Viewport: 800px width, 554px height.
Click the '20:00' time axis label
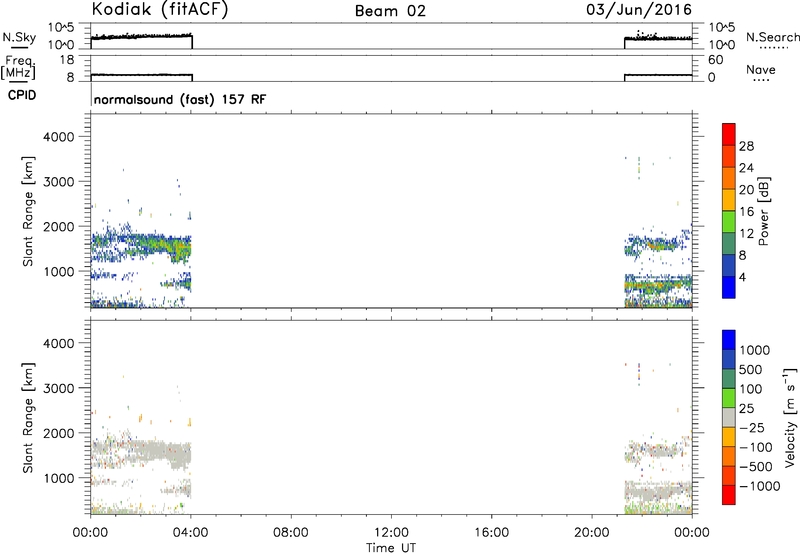click(592, 533)
